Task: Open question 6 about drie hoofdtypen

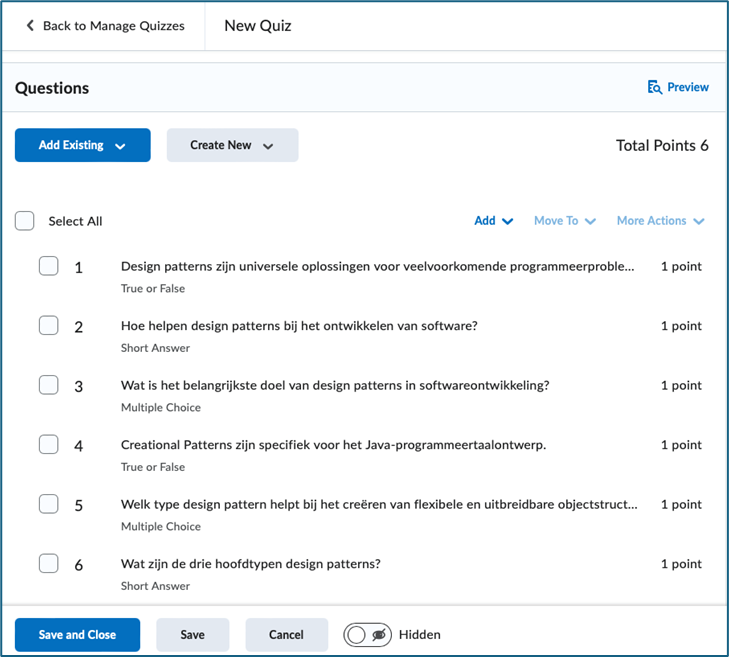Action: point(250,564)
